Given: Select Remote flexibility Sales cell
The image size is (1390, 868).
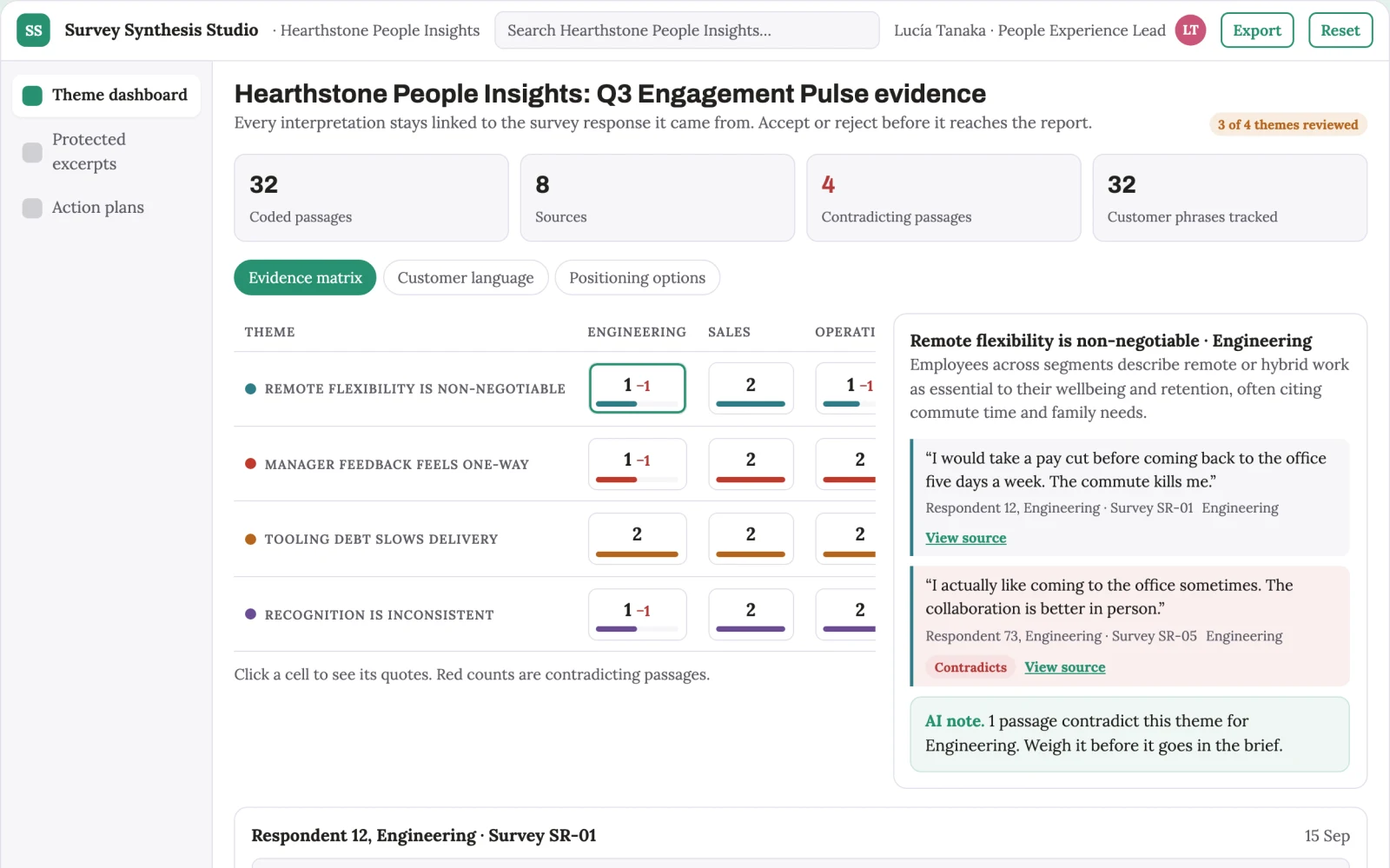Looking at the screenshot, I should coord(751,388).
